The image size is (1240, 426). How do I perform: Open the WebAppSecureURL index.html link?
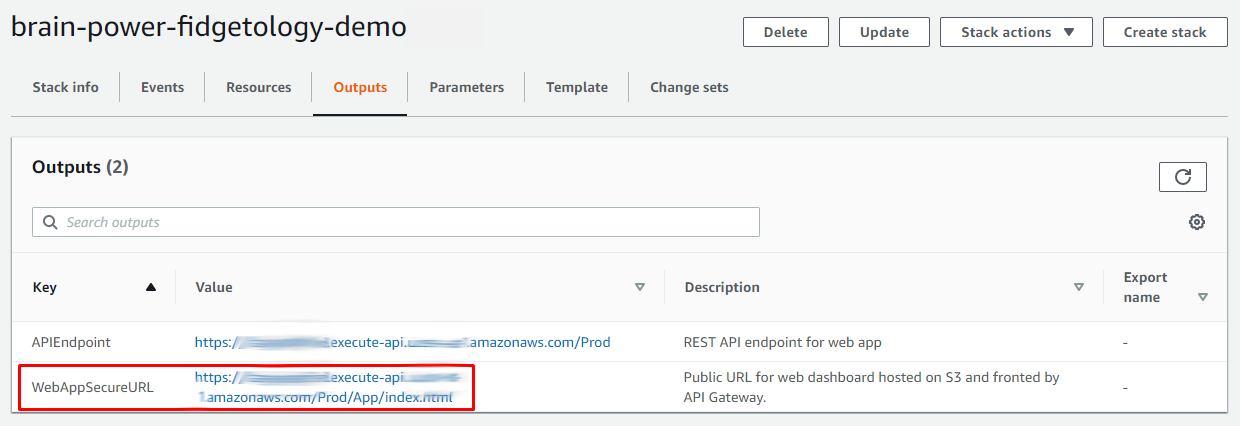330,397
